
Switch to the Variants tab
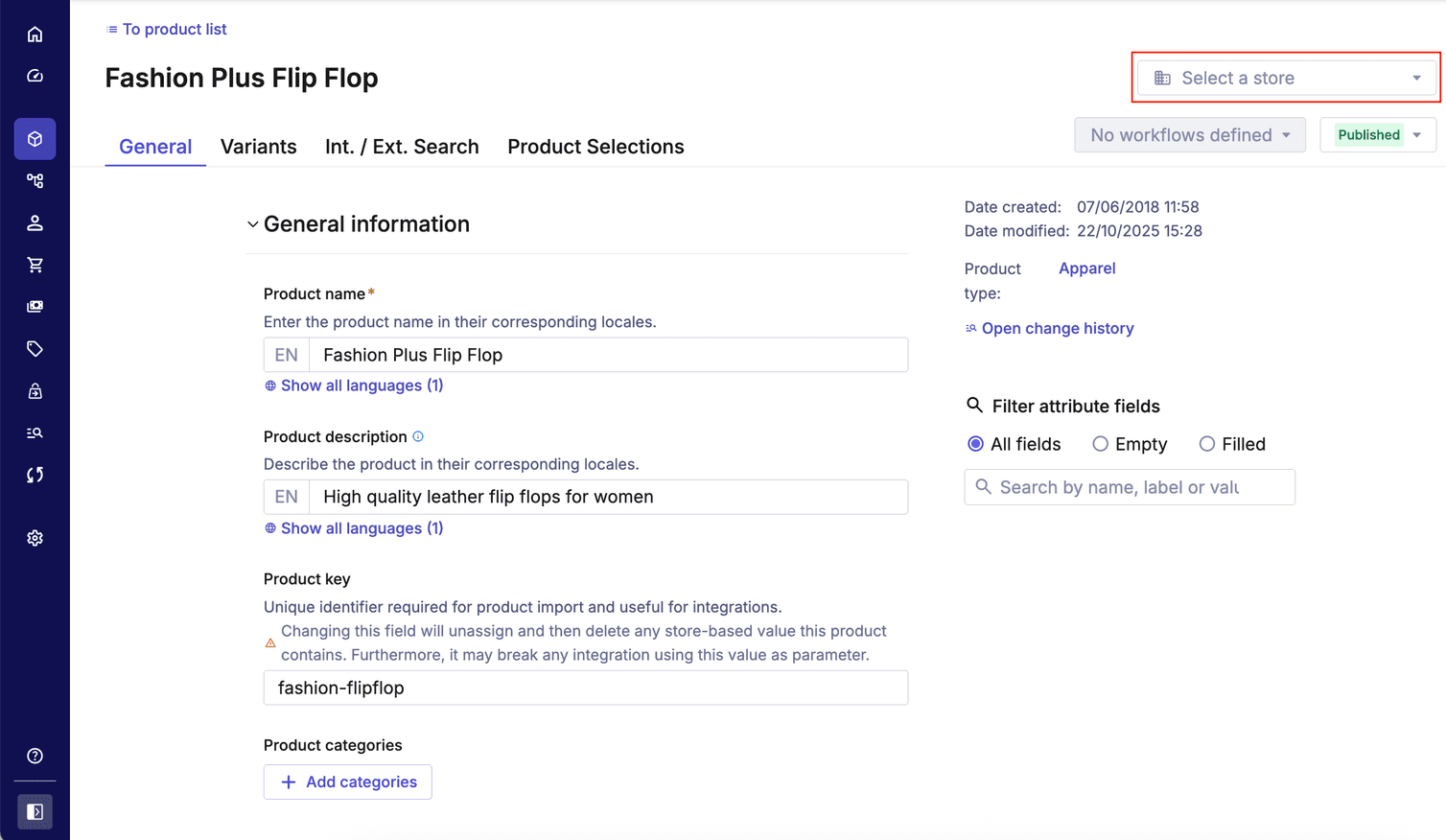pyautogui.click(x=258, y=146)
